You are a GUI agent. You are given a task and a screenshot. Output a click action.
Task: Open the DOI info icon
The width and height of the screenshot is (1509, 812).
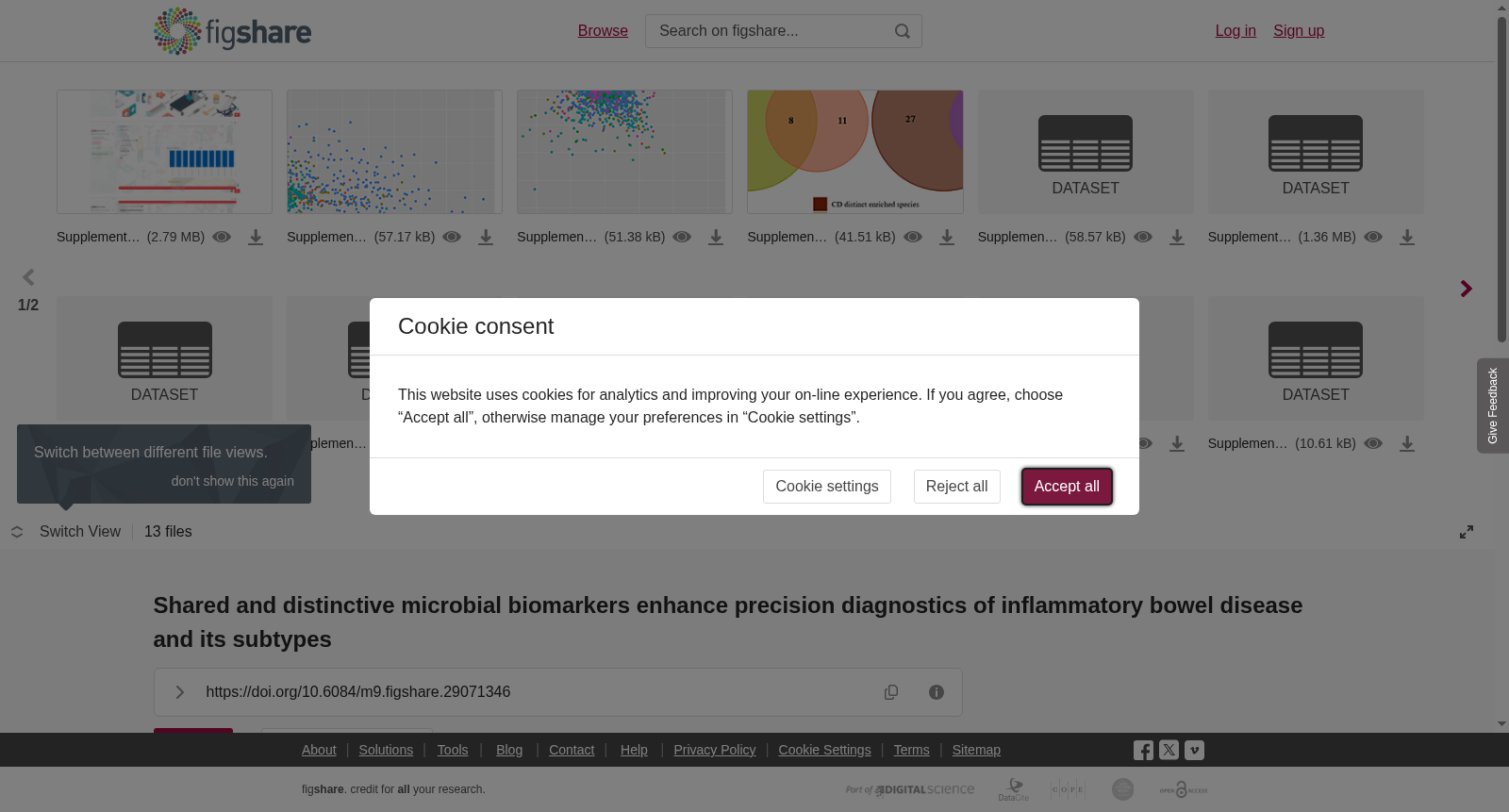[x=937, y=692]
